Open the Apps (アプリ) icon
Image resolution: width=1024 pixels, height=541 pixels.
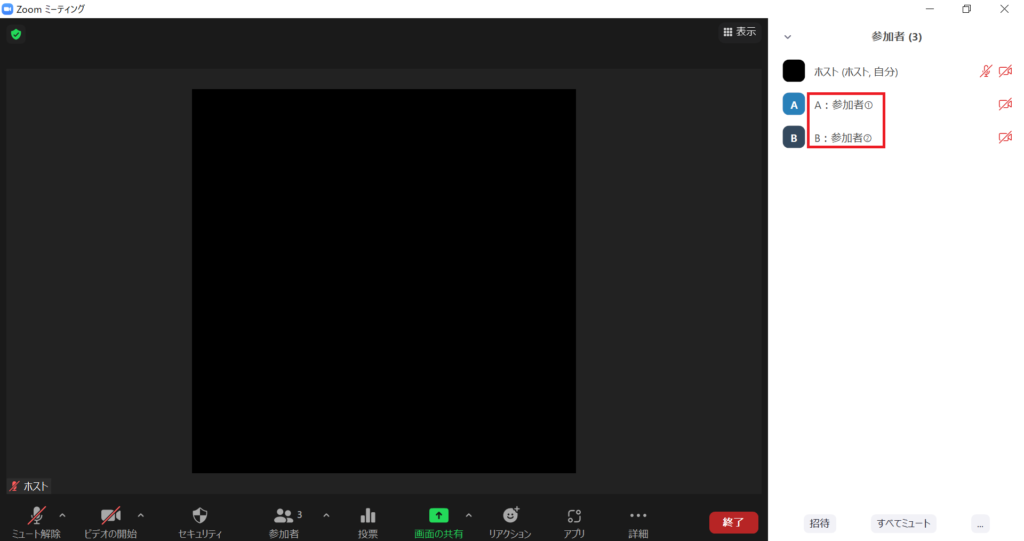(x=574, y=515)
